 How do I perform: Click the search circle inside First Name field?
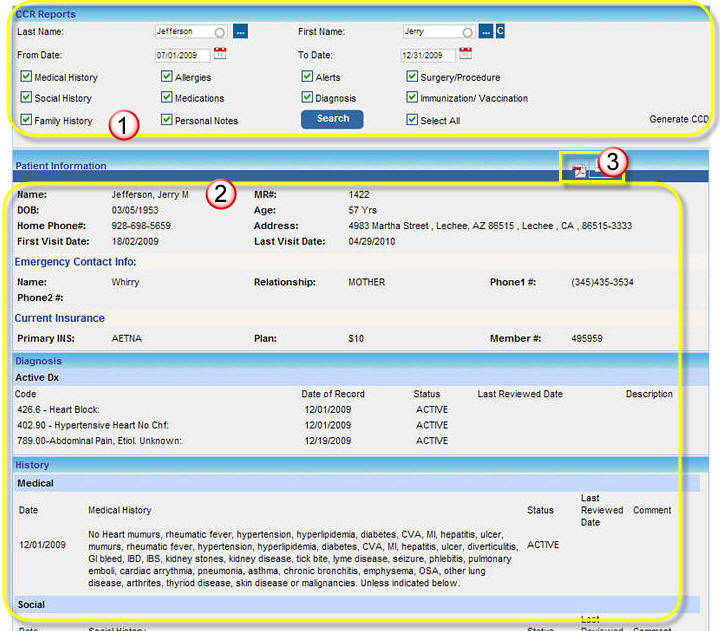pos(467,32)
